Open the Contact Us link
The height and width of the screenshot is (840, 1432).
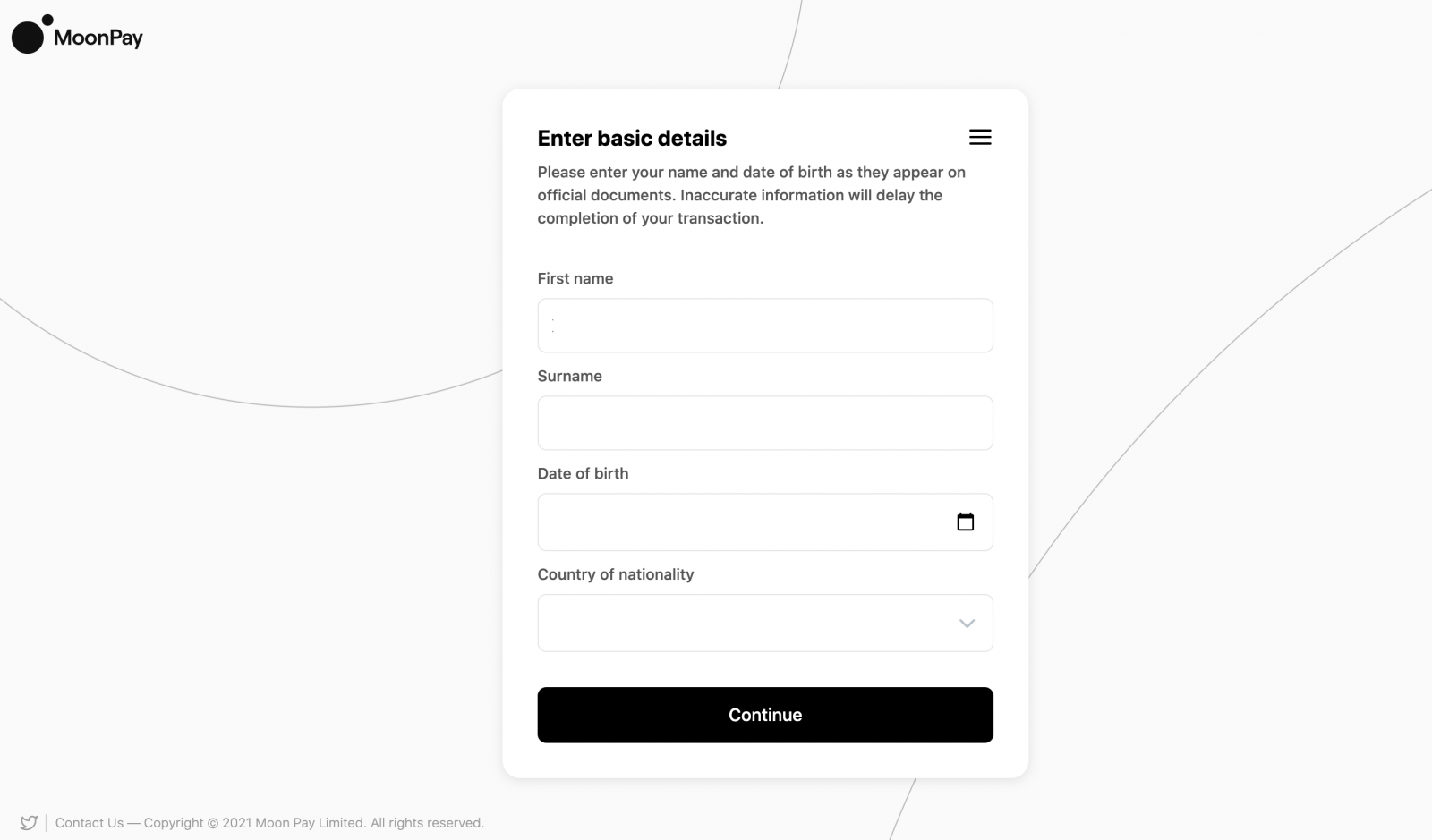pyautogui.click(x=89, y=822)
